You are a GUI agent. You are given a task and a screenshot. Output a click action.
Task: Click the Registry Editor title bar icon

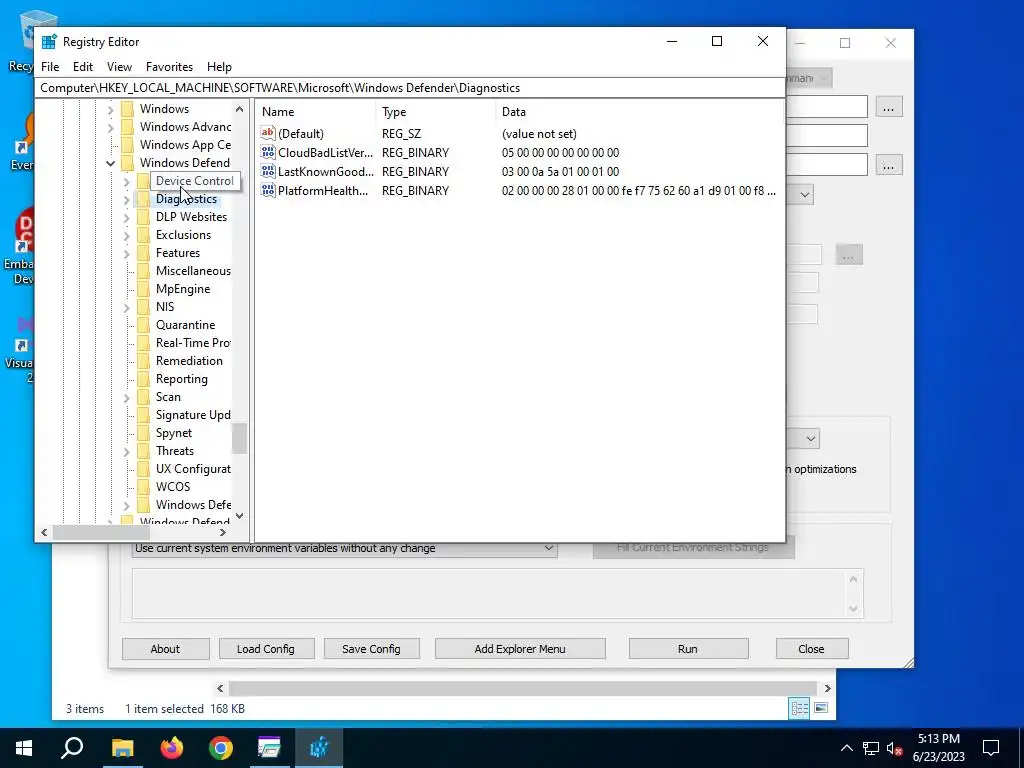(49, 41)
